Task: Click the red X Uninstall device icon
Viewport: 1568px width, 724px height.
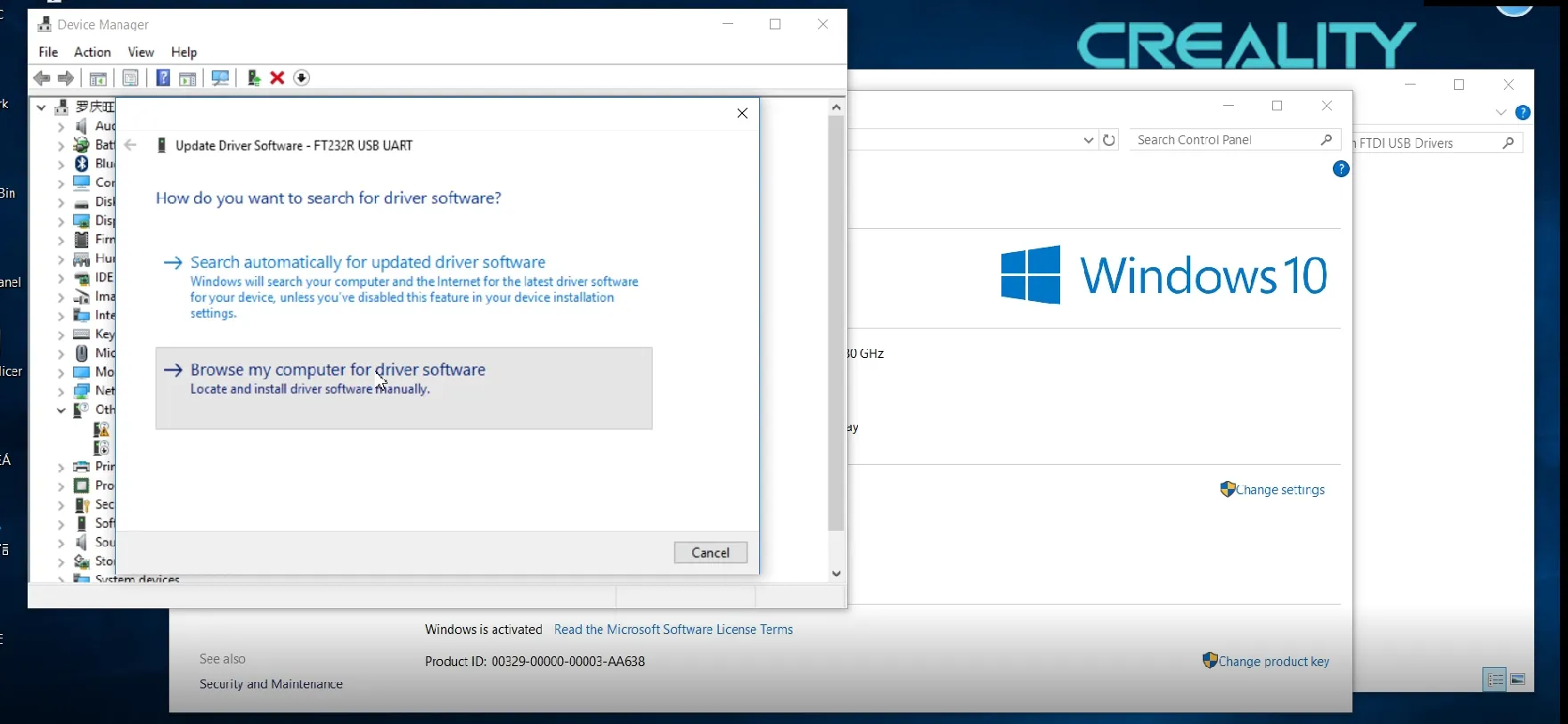Action: pyautogui.click(x=277, y=78)
